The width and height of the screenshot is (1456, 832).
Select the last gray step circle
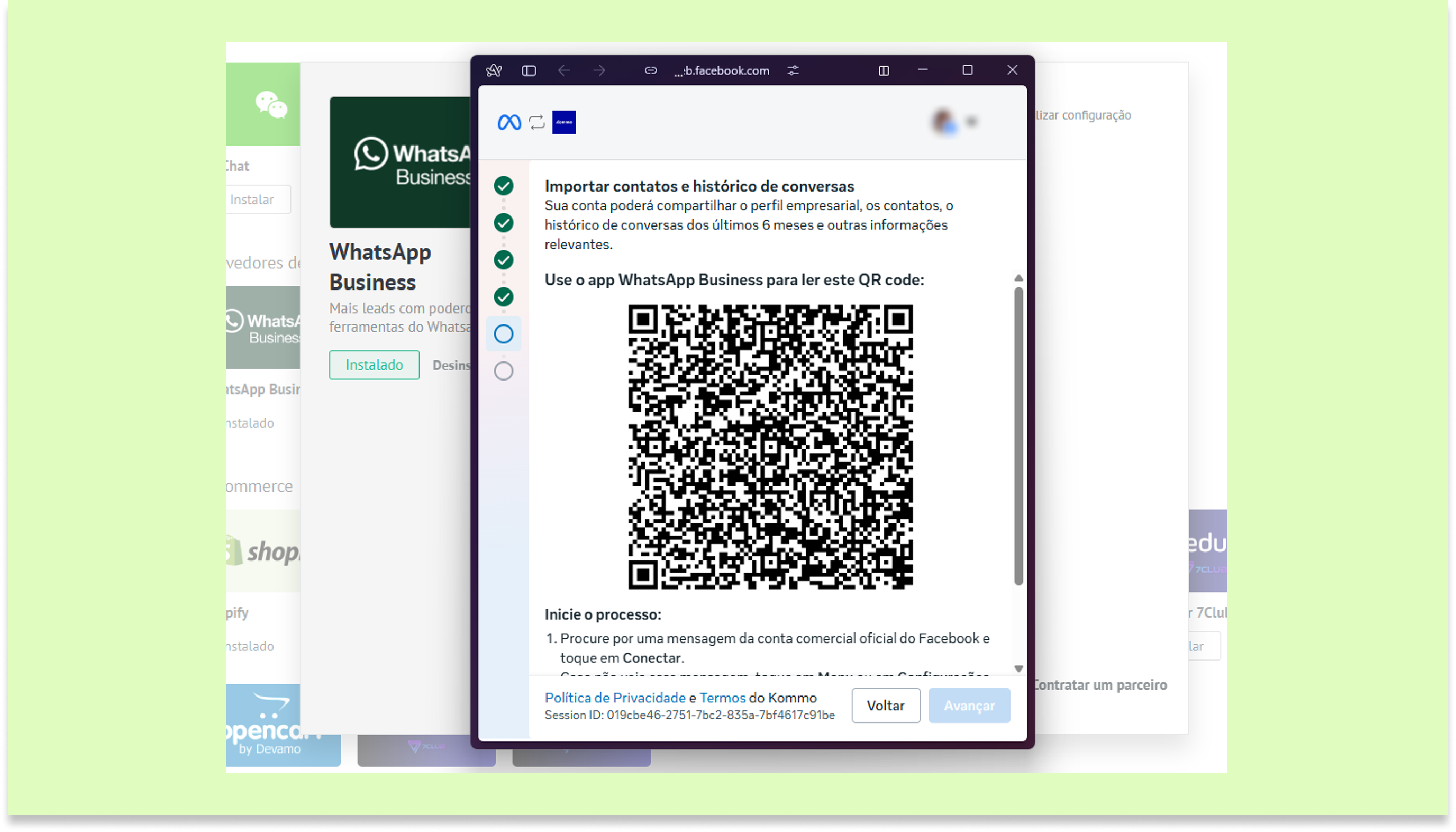pos(503,371)
